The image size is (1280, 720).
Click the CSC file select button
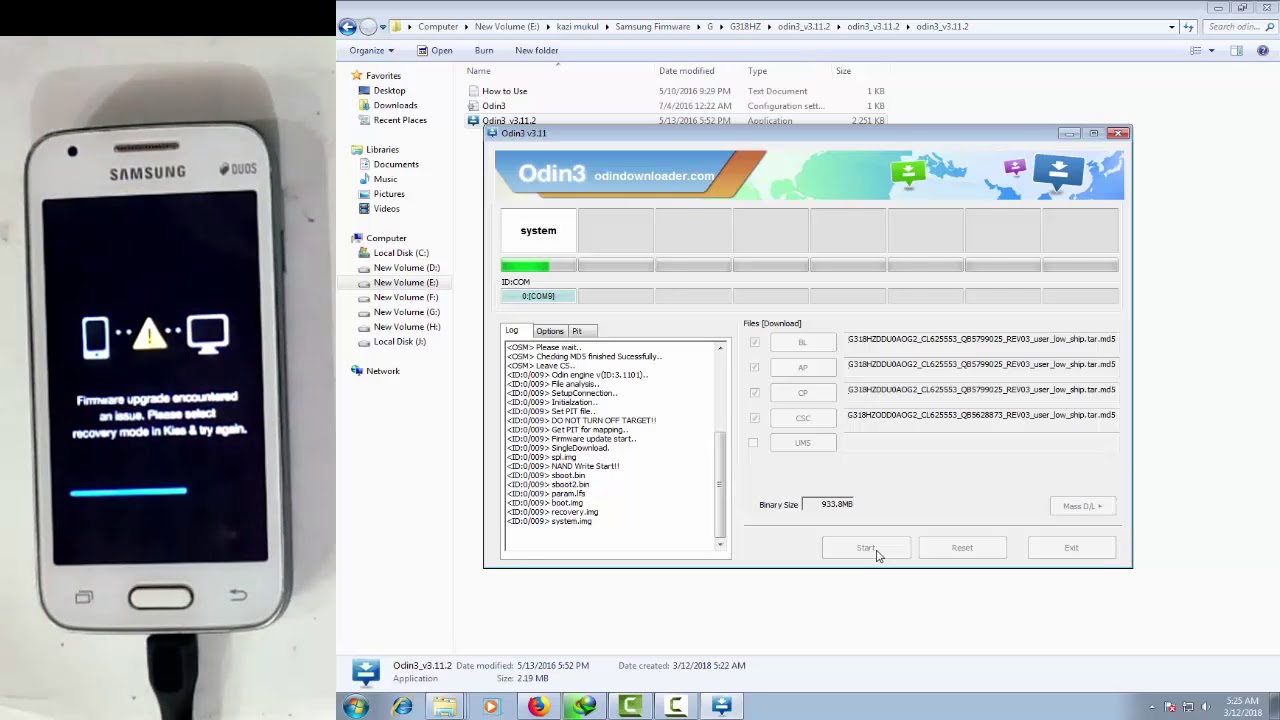pos(802,418)
